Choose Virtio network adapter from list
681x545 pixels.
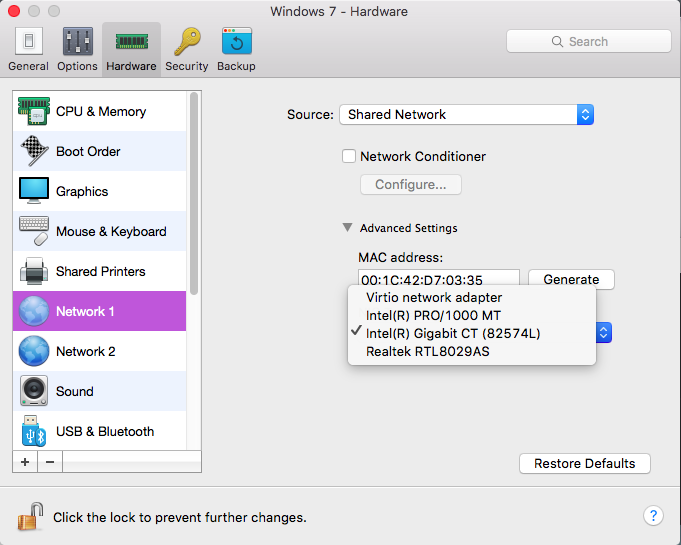click(x=434, y=297)
